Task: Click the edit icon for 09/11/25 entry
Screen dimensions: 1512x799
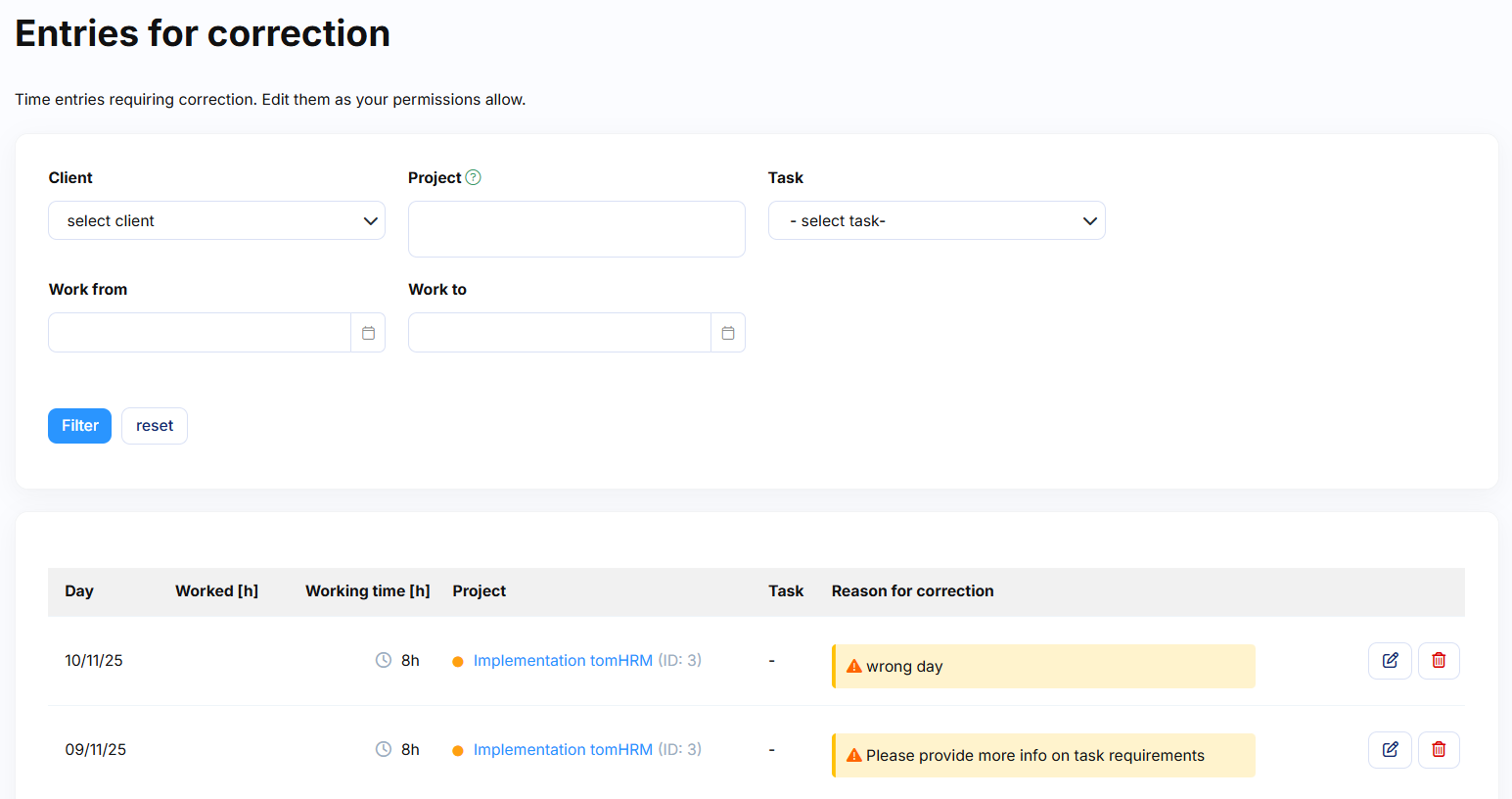Action: 1390,750
